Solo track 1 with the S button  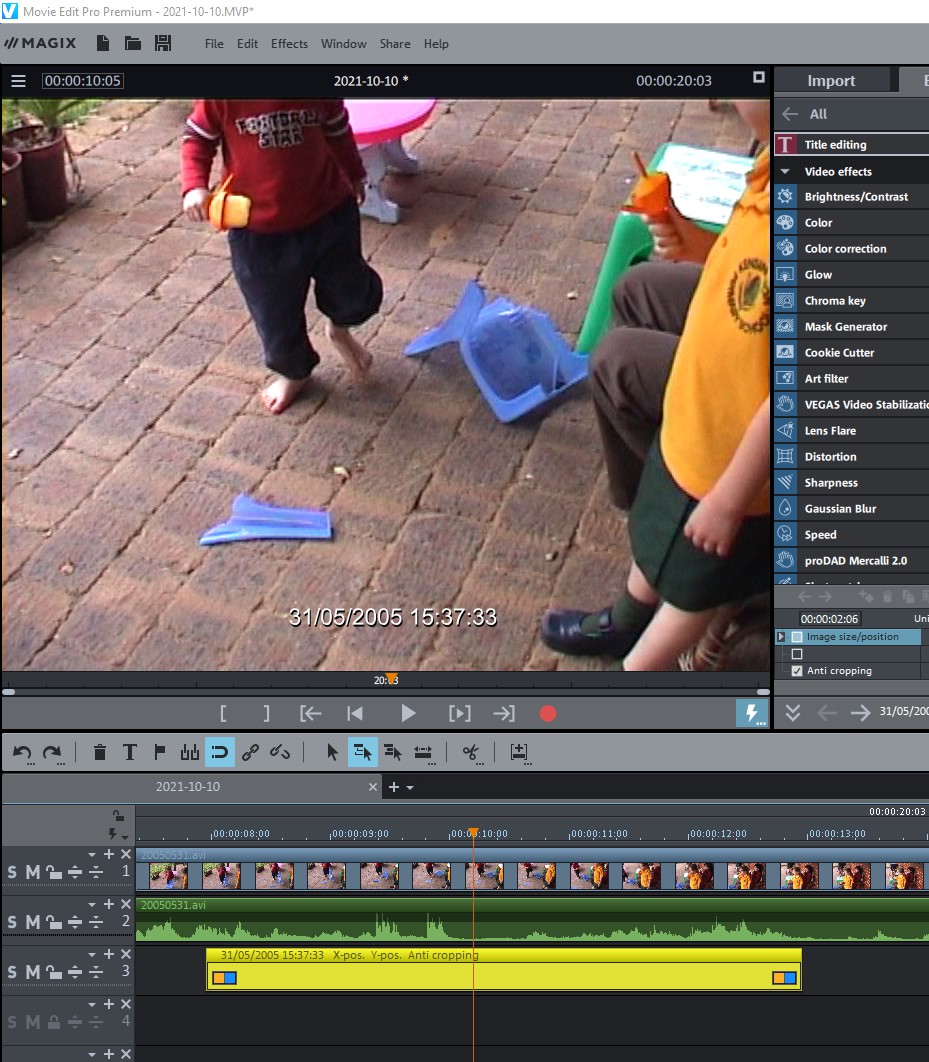click(12, 872)
